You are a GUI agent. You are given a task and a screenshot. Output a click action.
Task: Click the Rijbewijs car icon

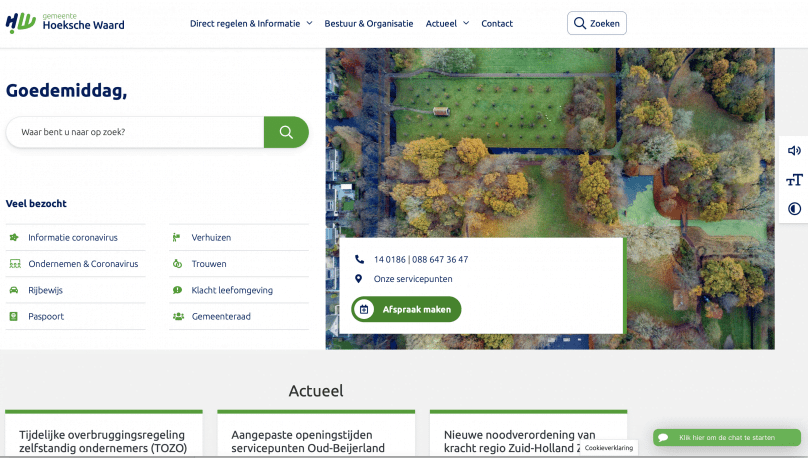click(x=14, y=290)
